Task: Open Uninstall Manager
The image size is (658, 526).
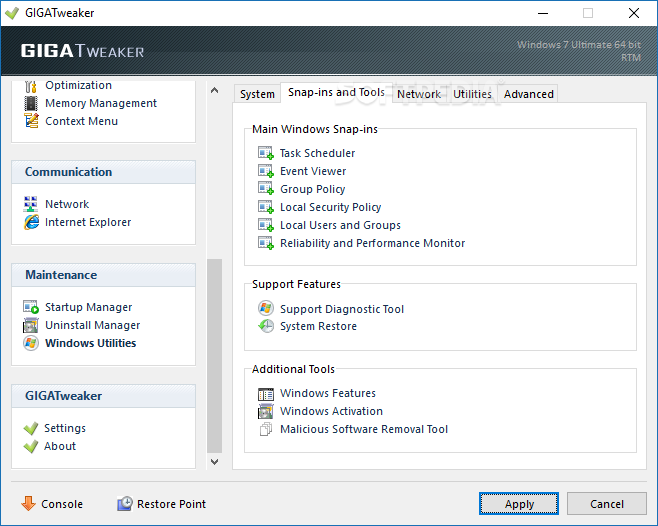Action: pos(92,325)
